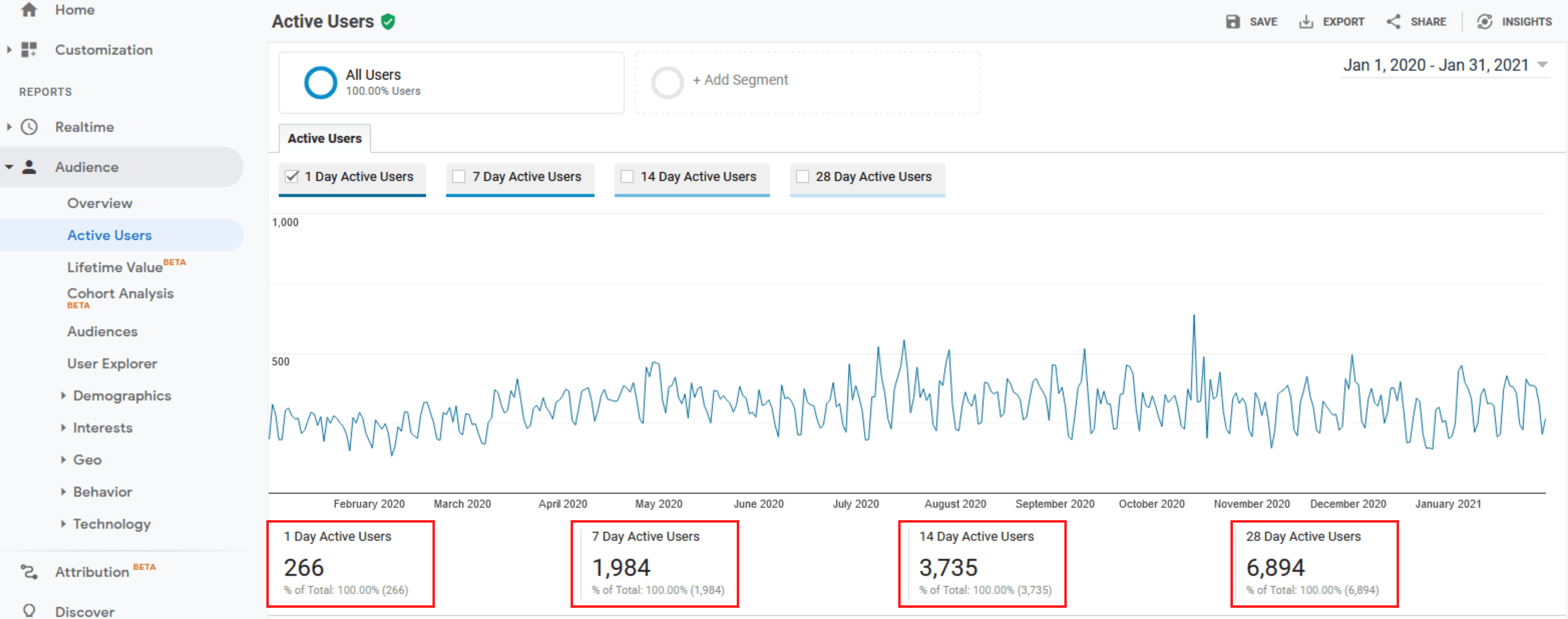Screen dimensions: 1568x619
Task: Enable 7 Day Active Users checkbox
Action: click(459, 177)
